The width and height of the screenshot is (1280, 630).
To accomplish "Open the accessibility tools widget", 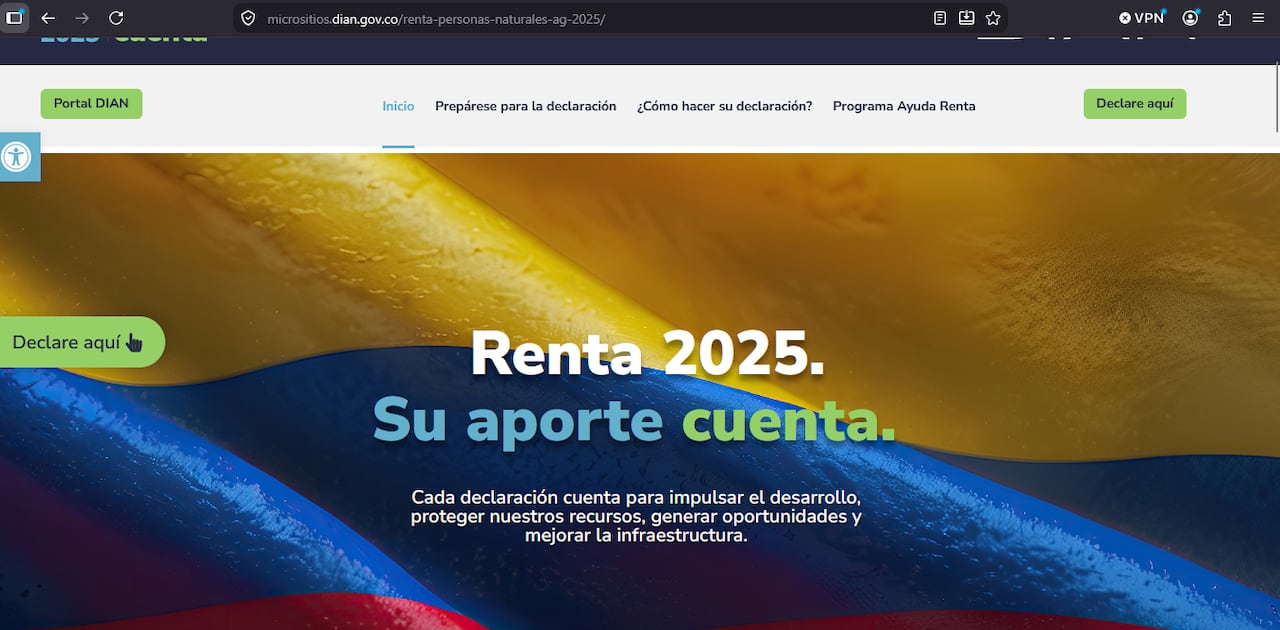I will click(x=18, y=157).
